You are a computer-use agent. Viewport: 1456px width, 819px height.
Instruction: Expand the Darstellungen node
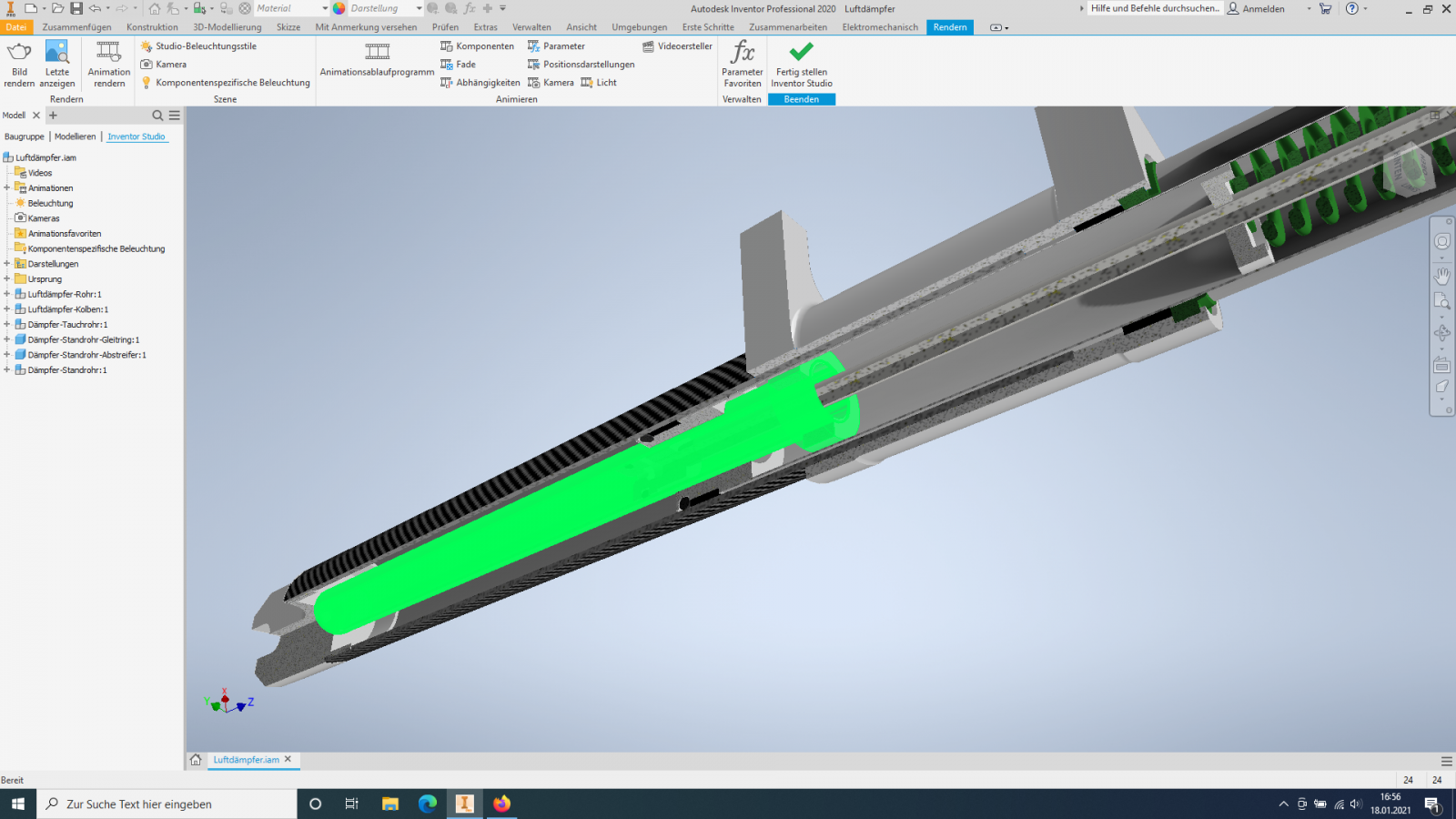pyautogui.click(x=7, y=264)
